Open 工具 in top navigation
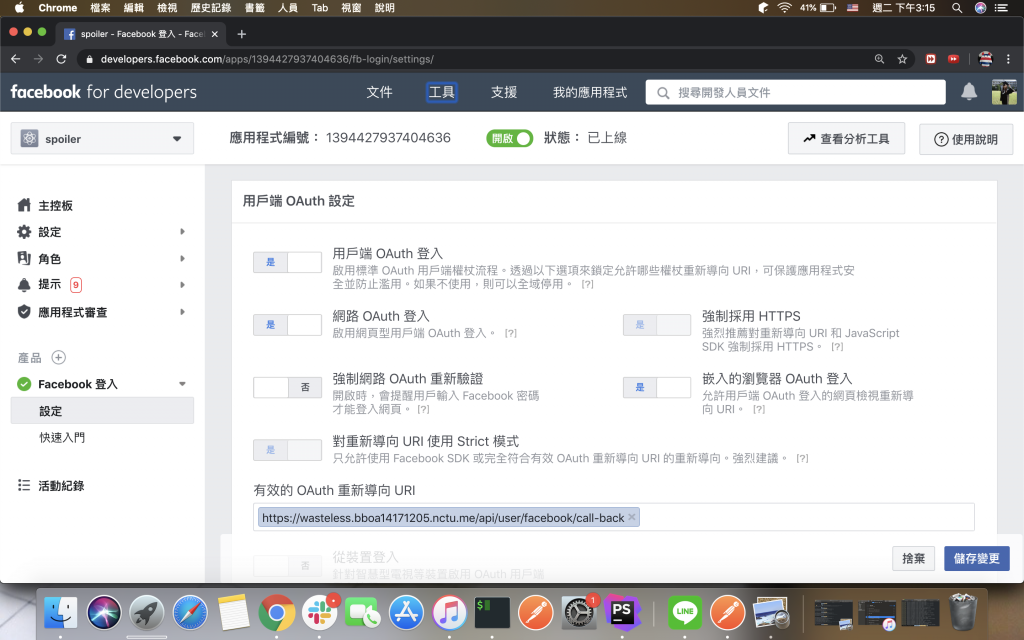The width and height of the screenshot is (1024, 640). (441, 92)
